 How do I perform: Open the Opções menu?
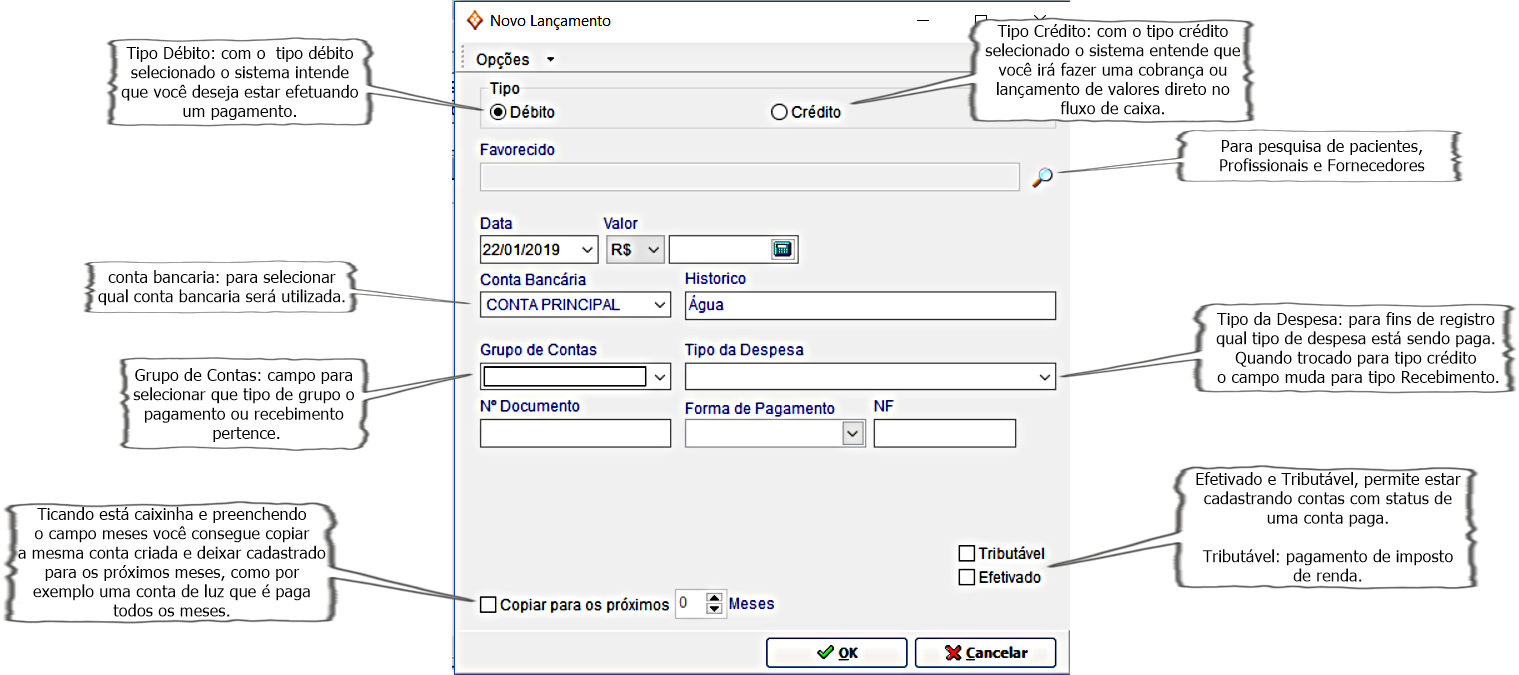(514, 59)
